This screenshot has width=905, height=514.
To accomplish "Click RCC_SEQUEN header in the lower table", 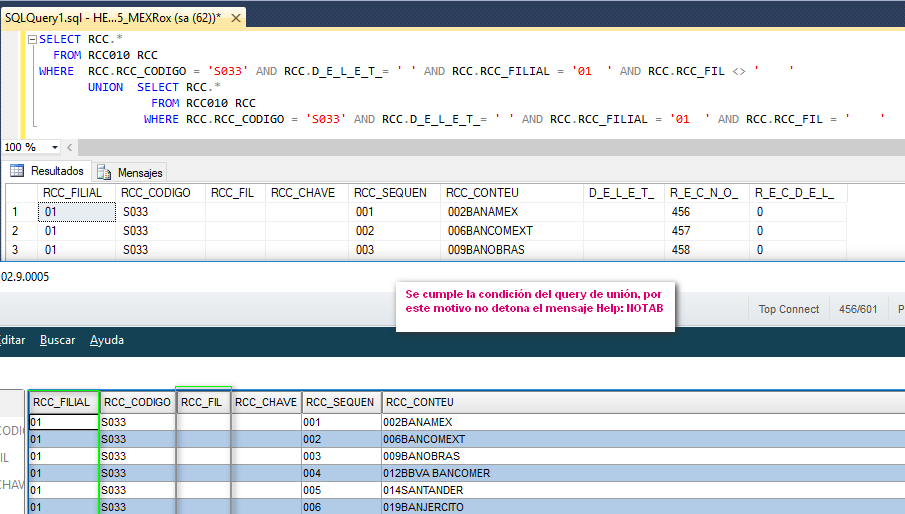I will click(341, 402).
